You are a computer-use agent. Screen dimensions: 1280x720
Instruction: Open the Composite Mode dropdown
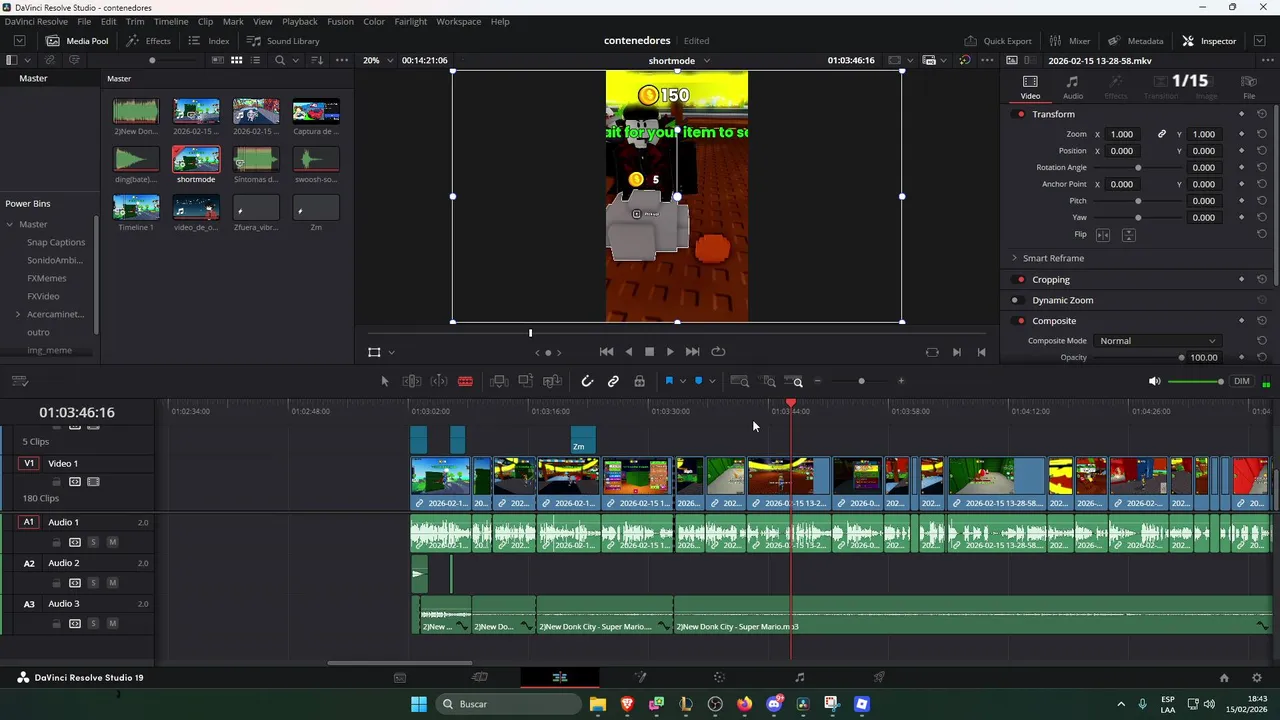[x=1158, y=341]
